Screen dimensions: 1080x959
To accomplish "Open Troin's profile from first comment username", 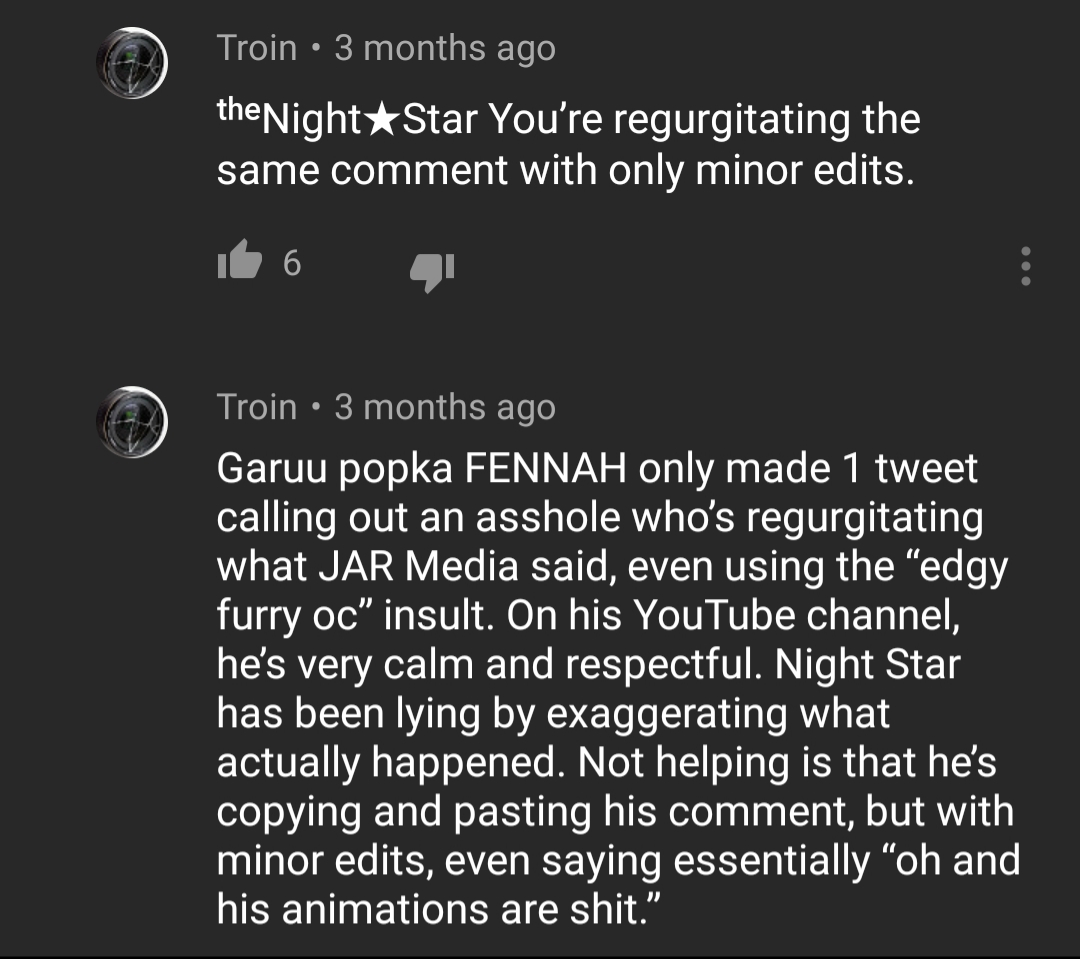I will (257, 48).
